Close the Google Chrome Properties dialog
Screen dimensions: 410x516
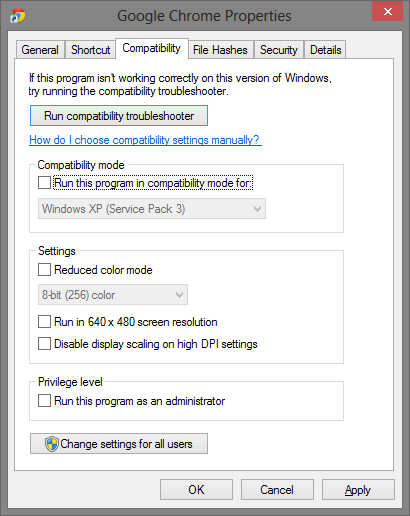click(x=387, y=12)
